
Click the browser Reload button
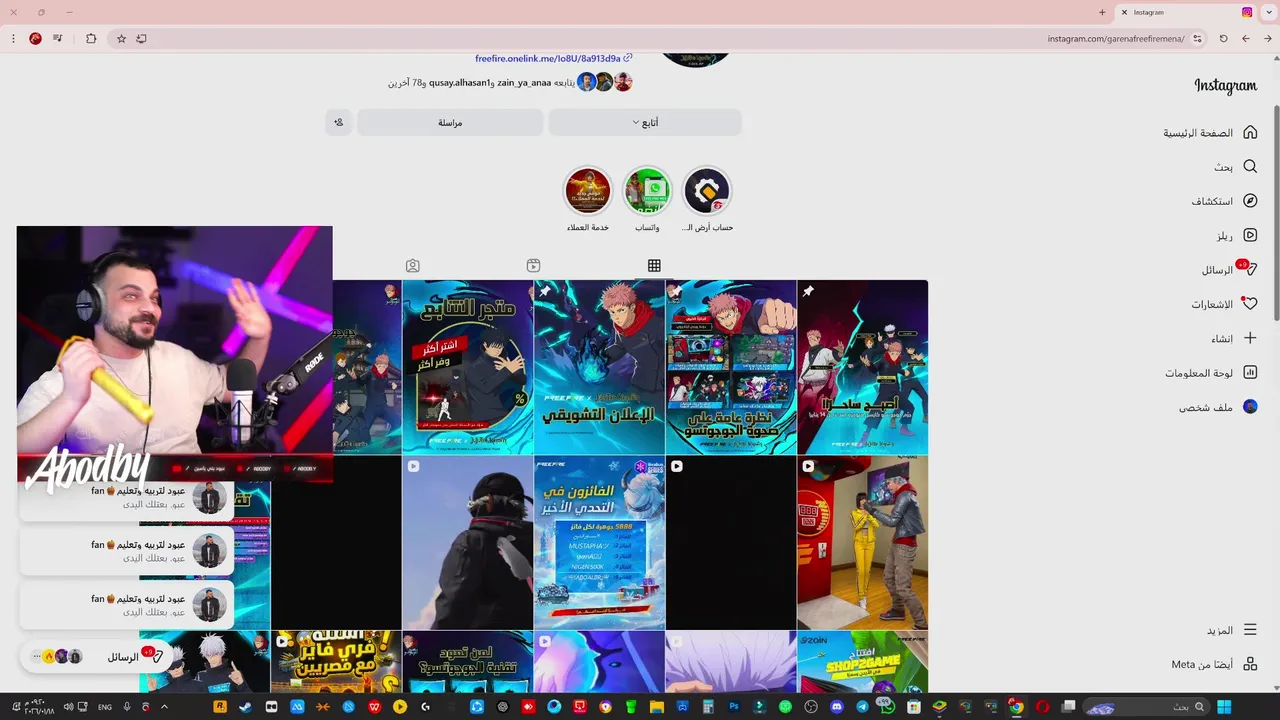click(1223, 39)
